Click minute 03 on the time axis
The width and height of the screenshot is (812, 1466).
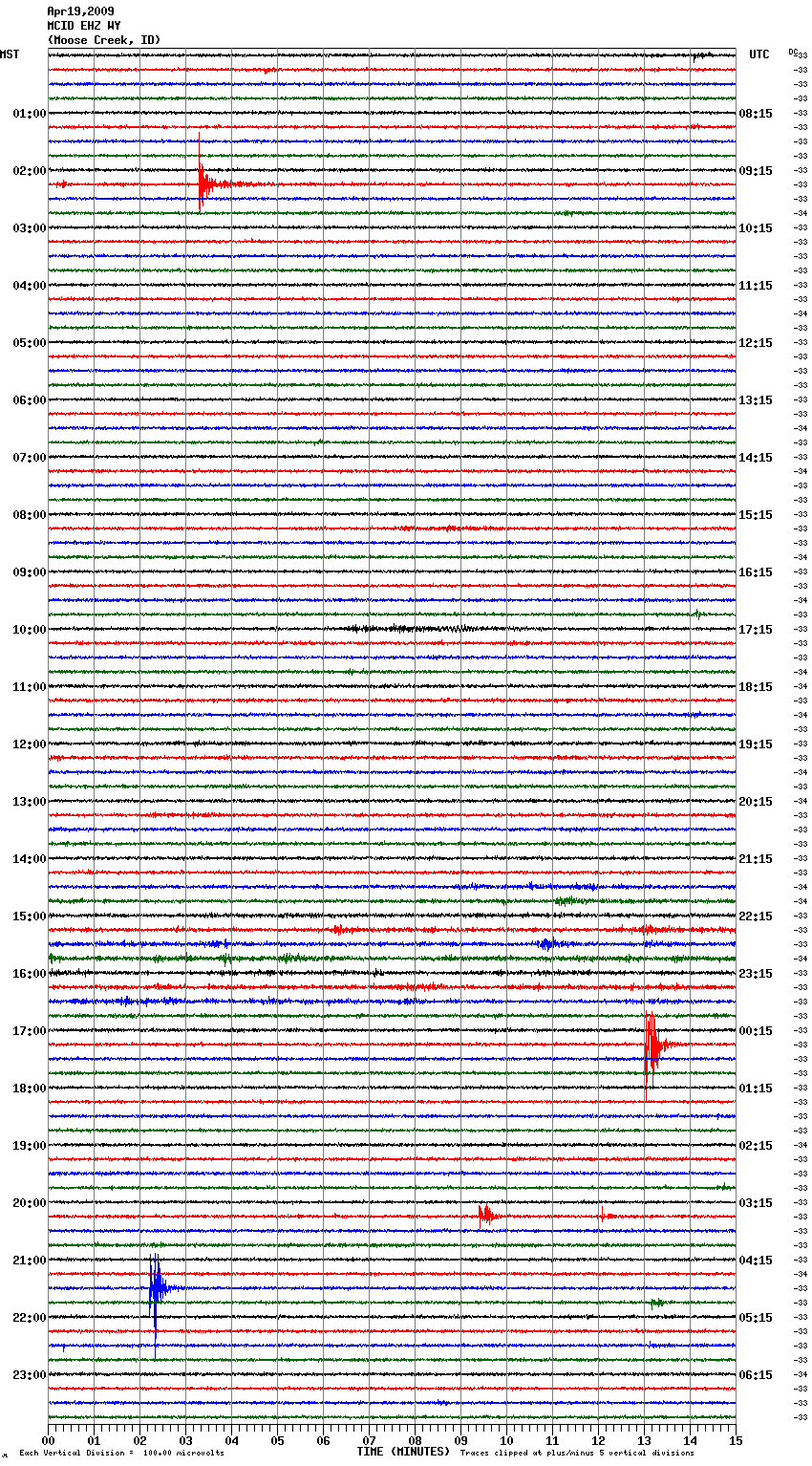click(x=185, y=1440)
